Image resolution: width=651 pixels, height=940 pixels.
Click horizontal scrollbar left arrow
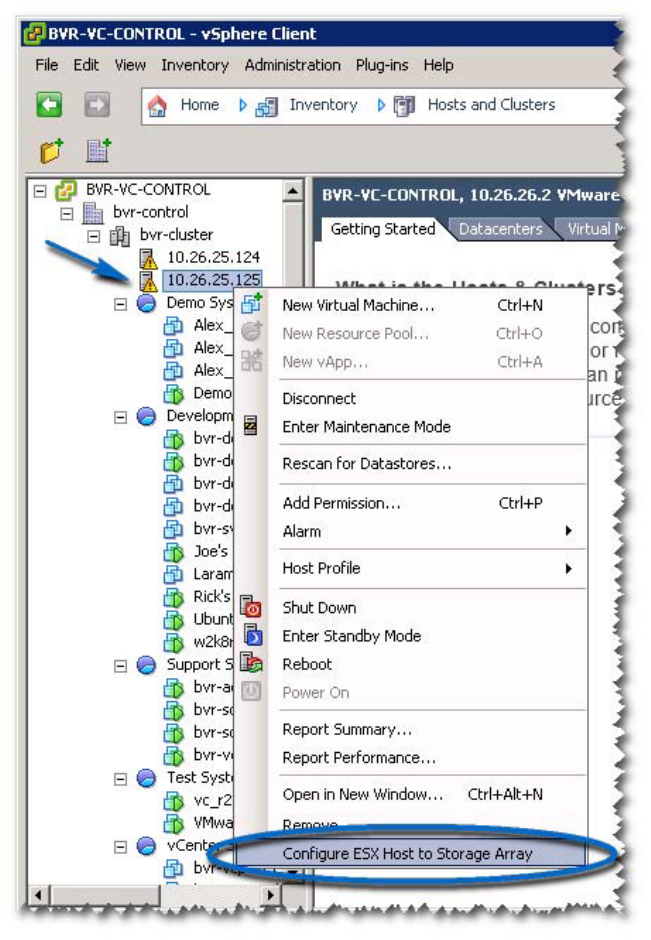coord(38,896)
